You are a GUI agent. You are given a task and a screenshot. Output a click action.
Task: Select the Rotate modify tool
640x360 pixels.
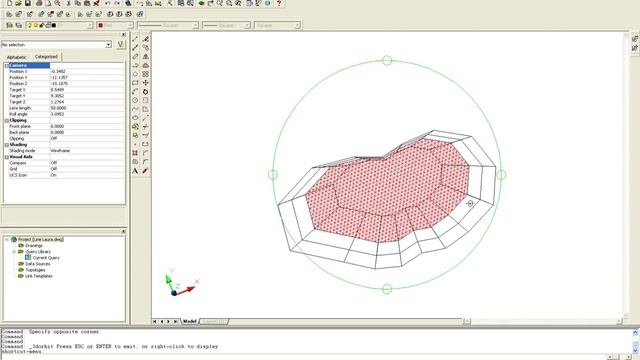(x=146, y=91)
